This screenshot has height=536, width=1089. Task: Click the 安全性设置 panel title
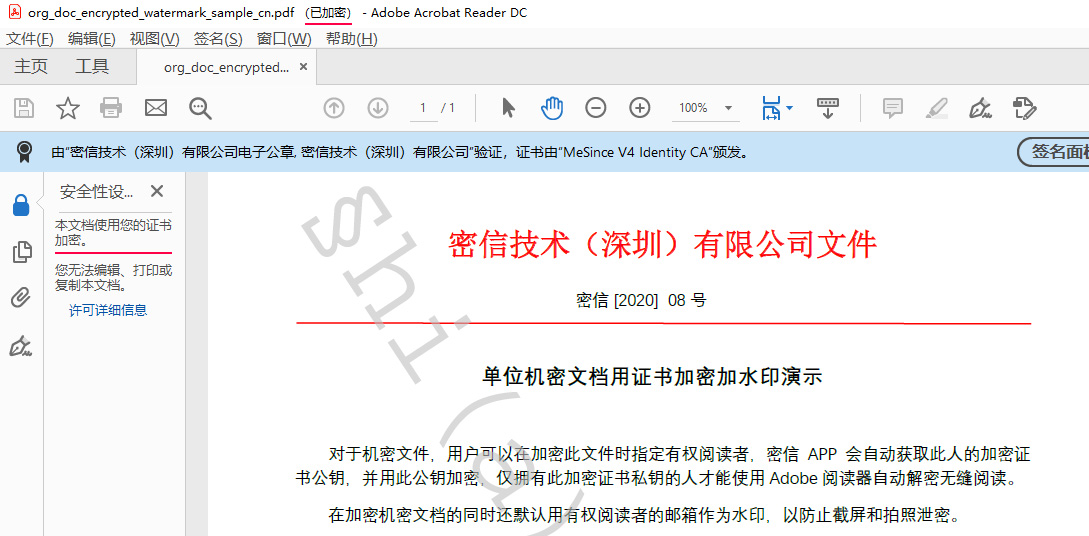click(97, 192)
